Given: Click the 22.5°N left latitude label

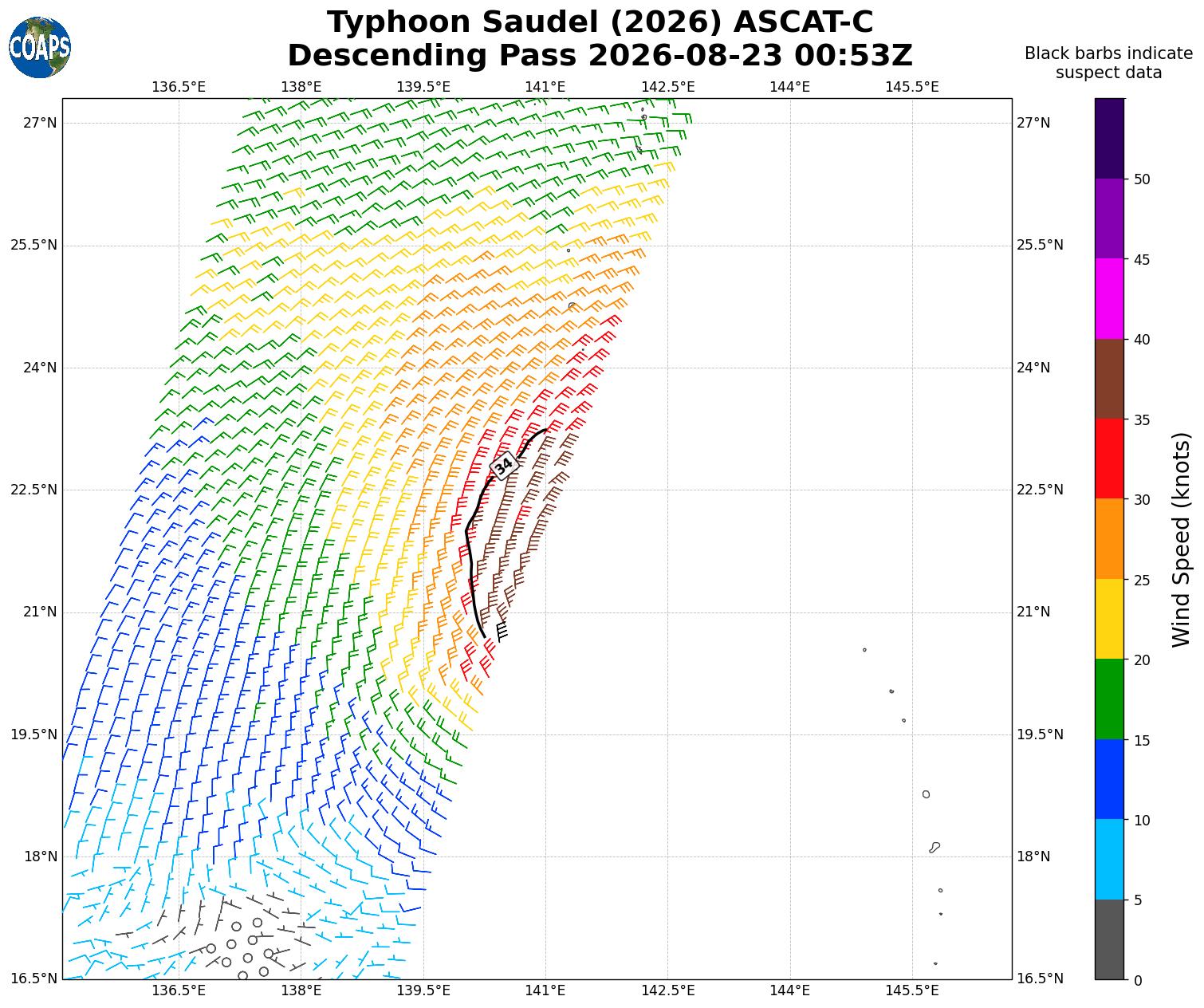Looking at the screenshot, I should coord(33,490).
